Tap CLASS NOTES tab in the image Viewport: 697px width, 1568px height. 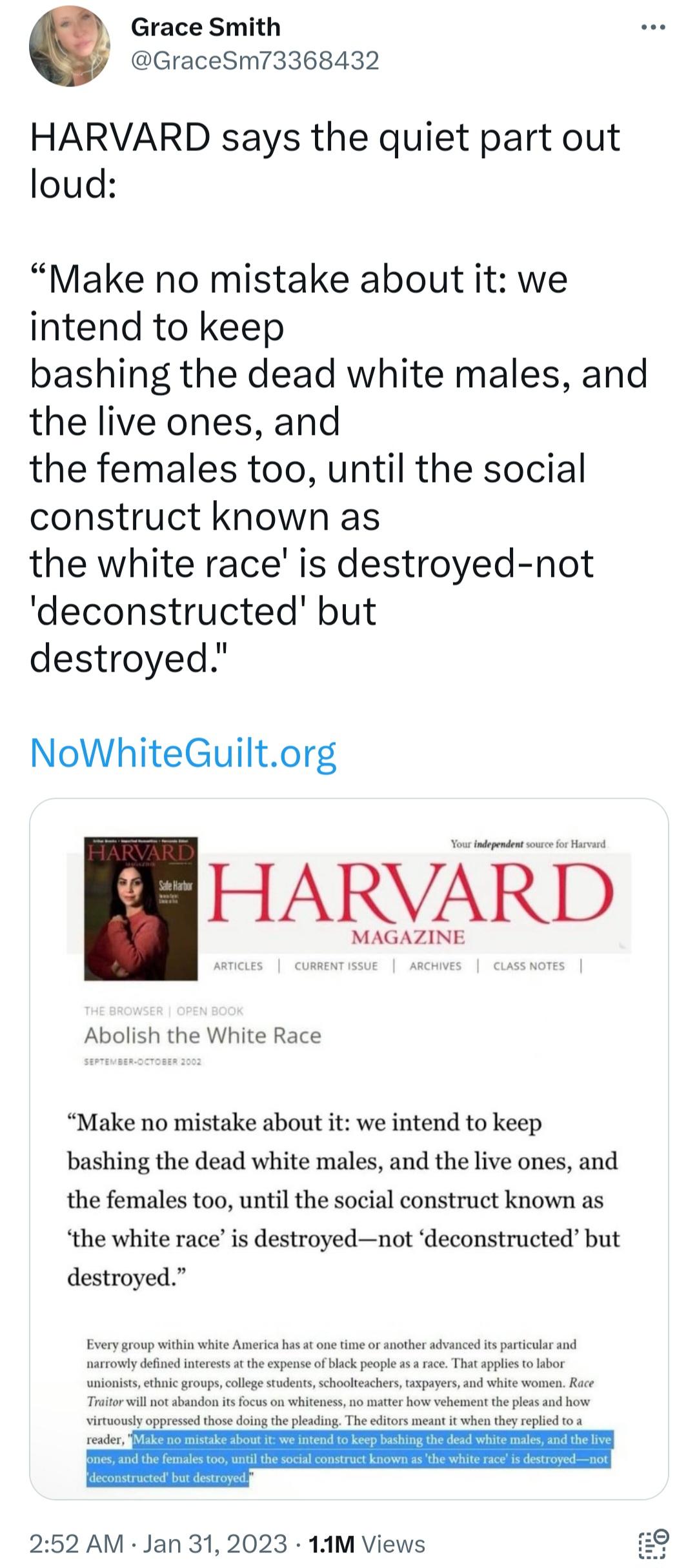529,966
